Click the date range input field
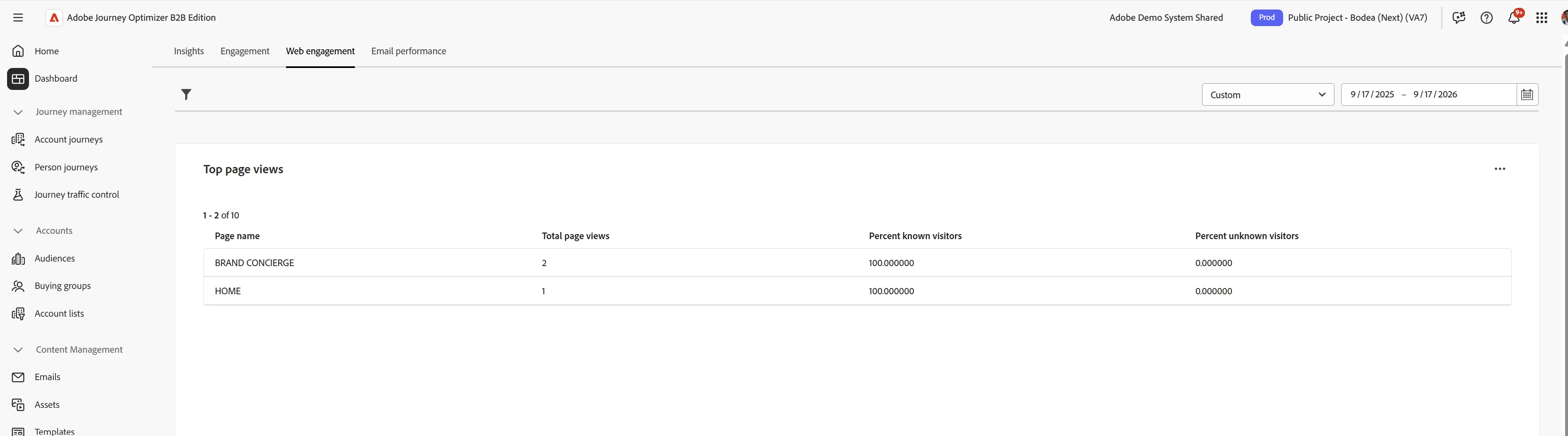1568x436 pixels. pos(1428,94)
